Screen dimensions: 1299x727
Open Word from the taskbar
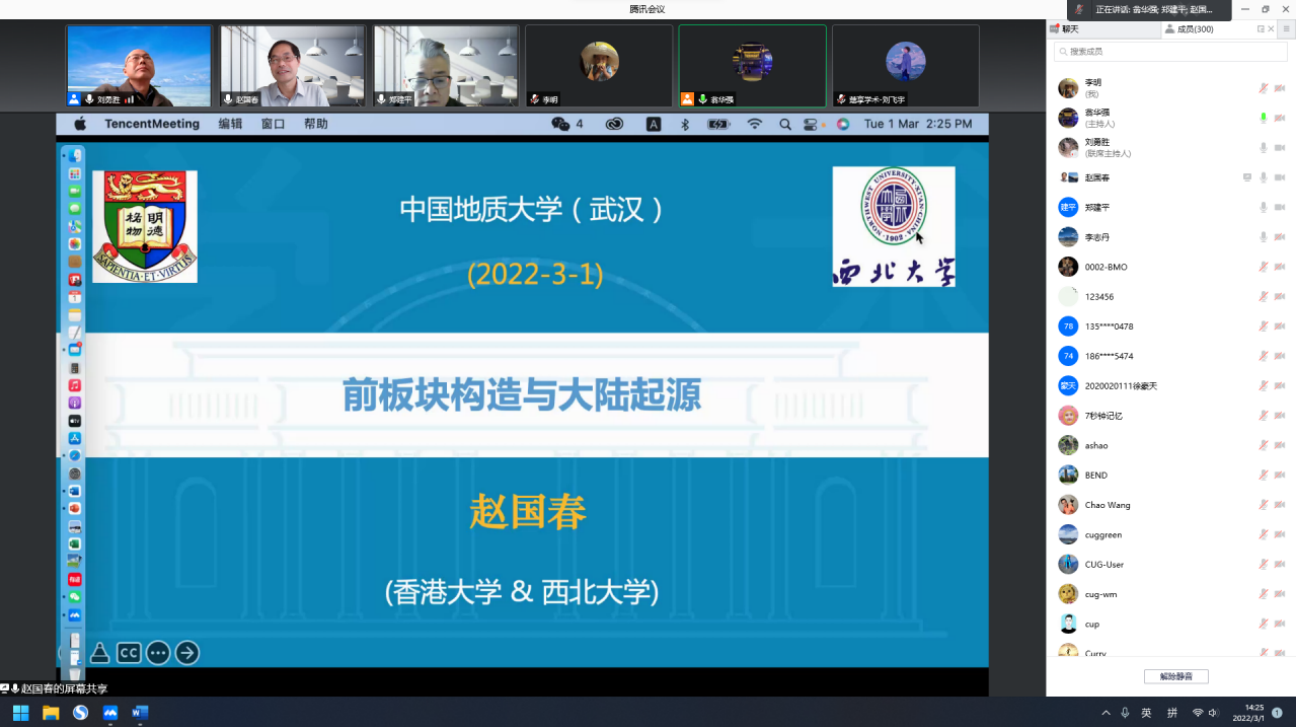point(140,713)
